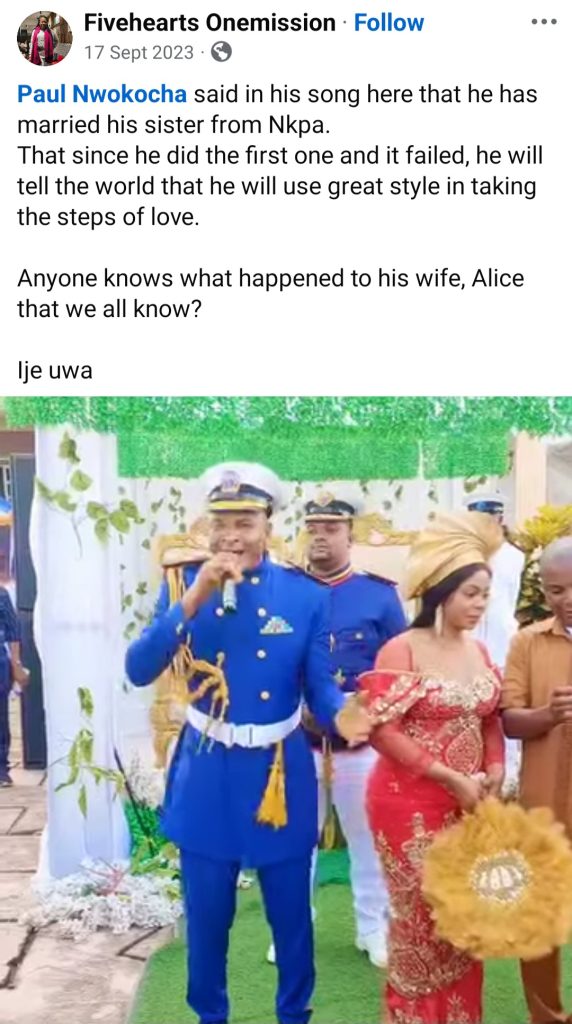
Task: Click the 17 Sept 2023 timestamp
Action: (138, 52)
